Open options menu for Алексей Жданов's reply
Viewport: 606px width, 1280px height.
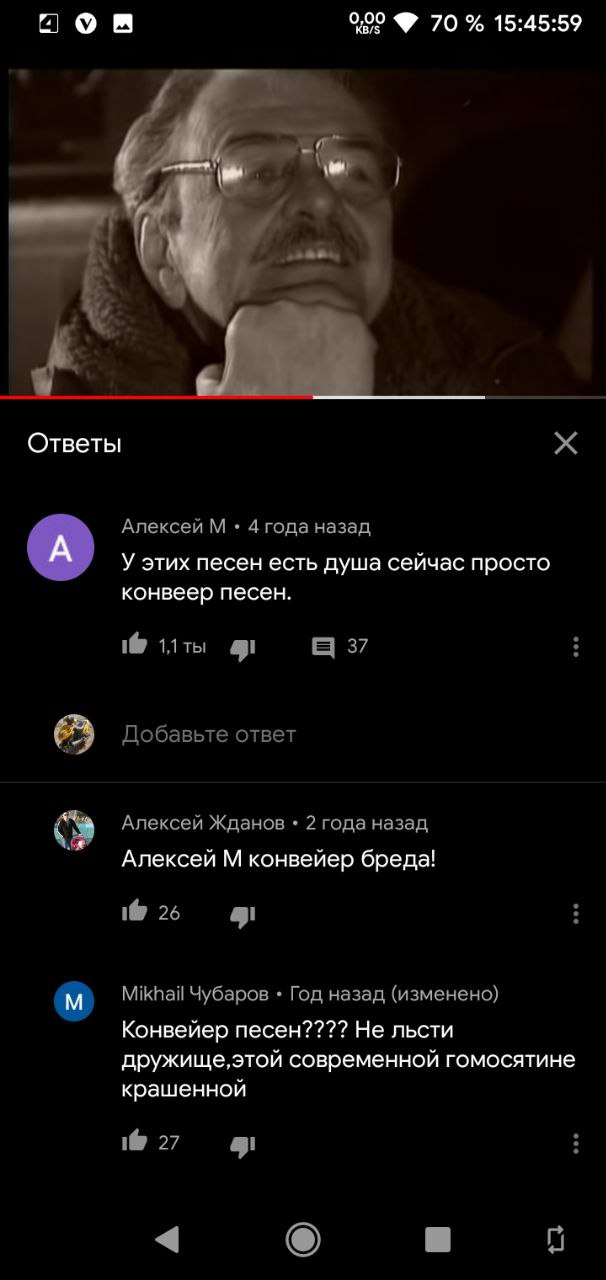[576, 913]
